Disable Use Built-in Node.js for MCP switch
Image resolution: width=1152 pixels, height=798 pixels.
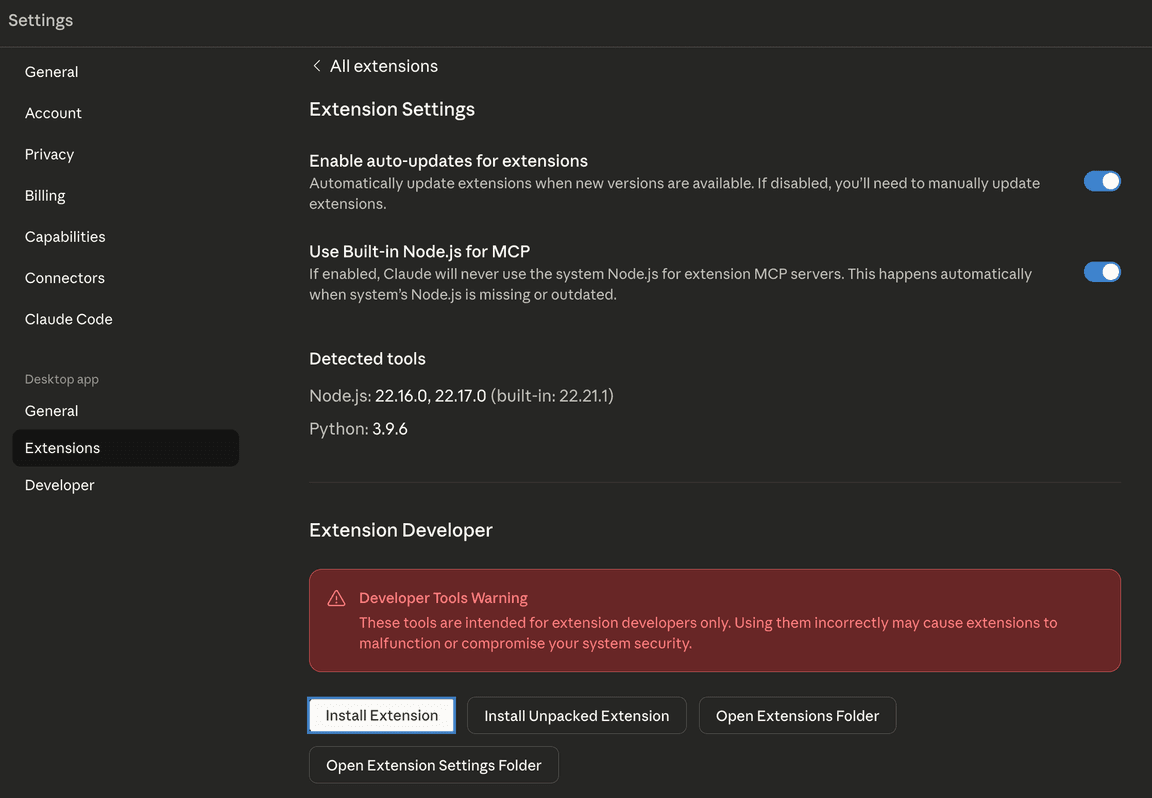click(1102, 272)
